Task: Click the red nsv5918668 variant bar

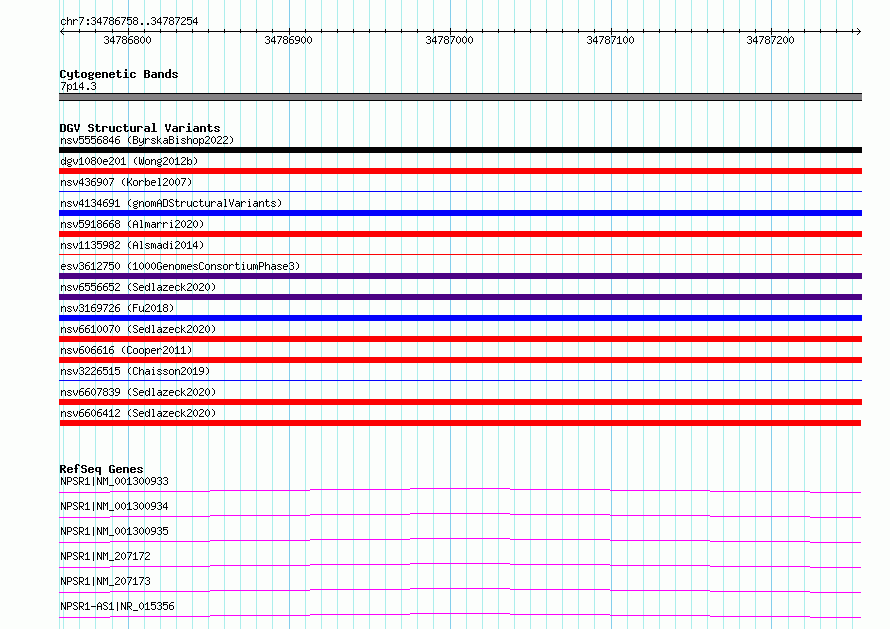Action: click(x=460, y=234)
